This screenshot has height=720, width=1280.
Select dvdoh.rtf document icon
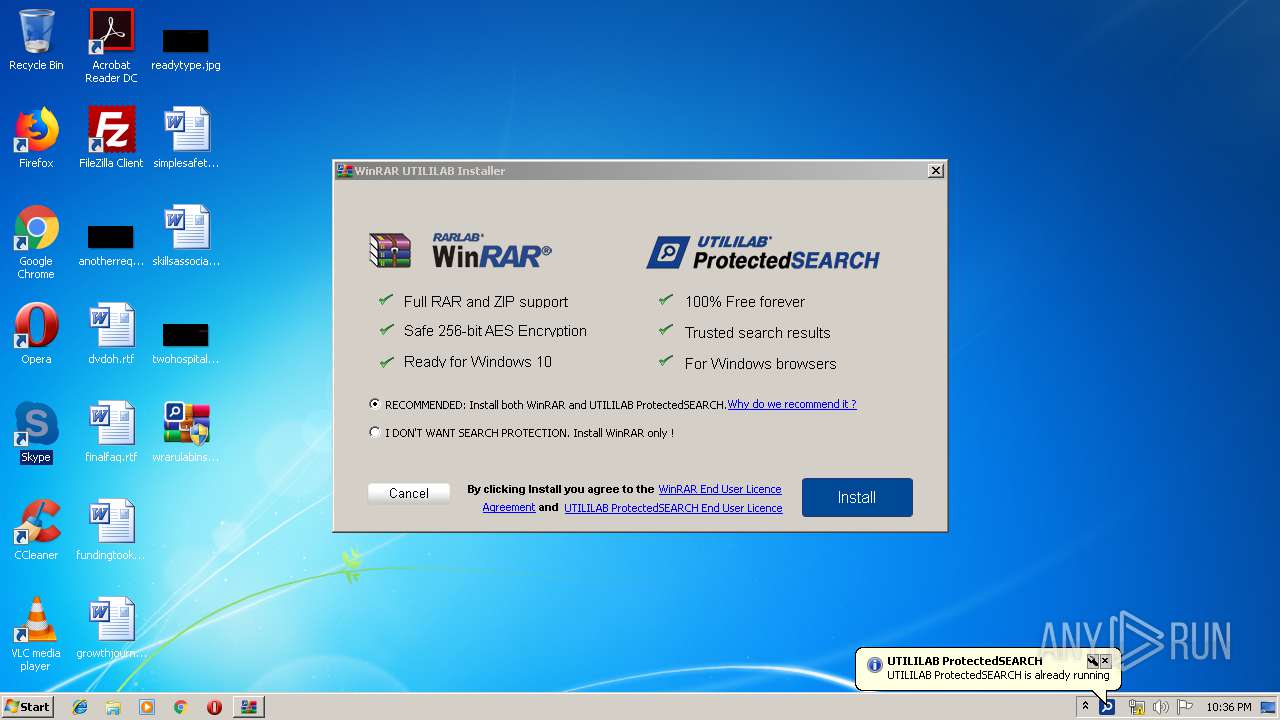(x=111, y=334)
